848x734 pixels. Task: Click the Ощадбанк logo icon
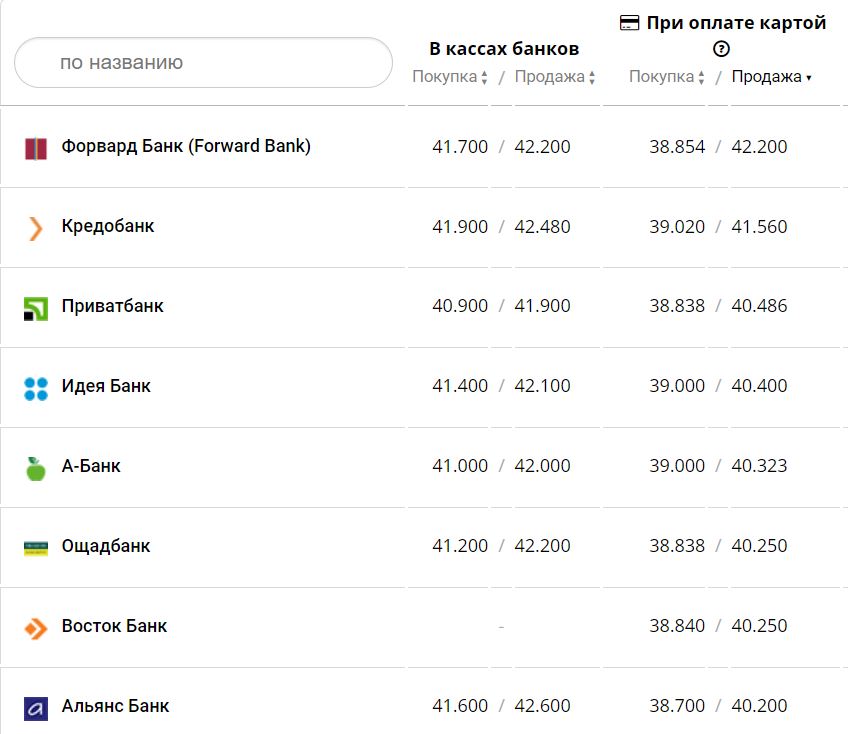tap(35, 547)
